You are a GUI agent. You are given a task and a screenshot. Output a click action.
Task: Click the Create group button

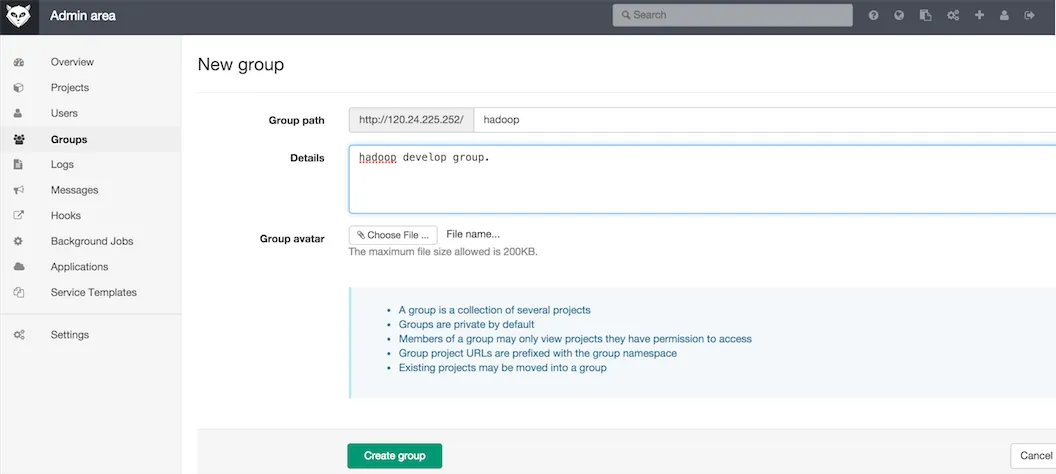394,456
